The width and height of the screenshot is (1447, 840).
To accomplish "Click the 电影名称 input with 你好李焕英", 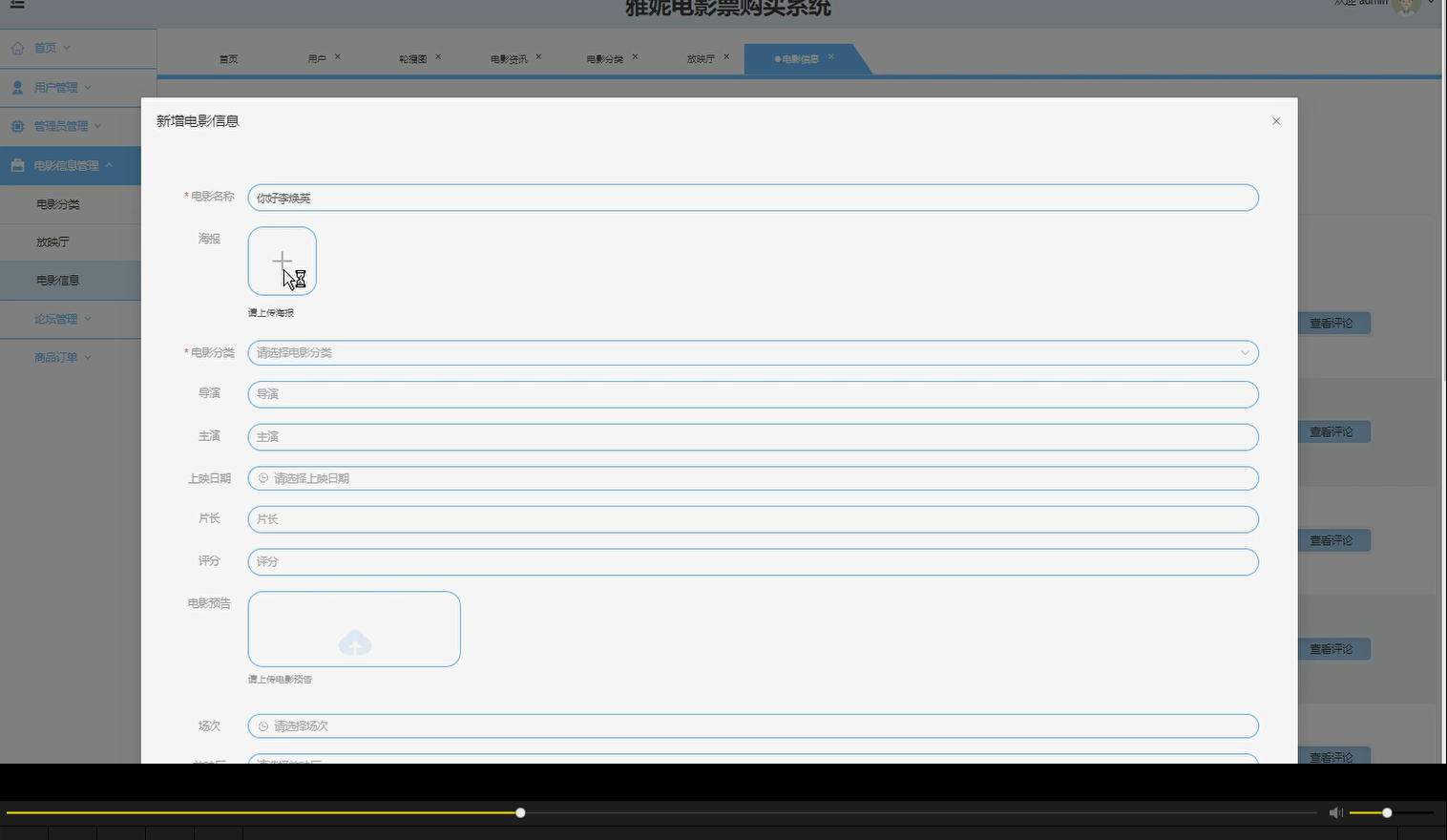I will pos(753,198).
